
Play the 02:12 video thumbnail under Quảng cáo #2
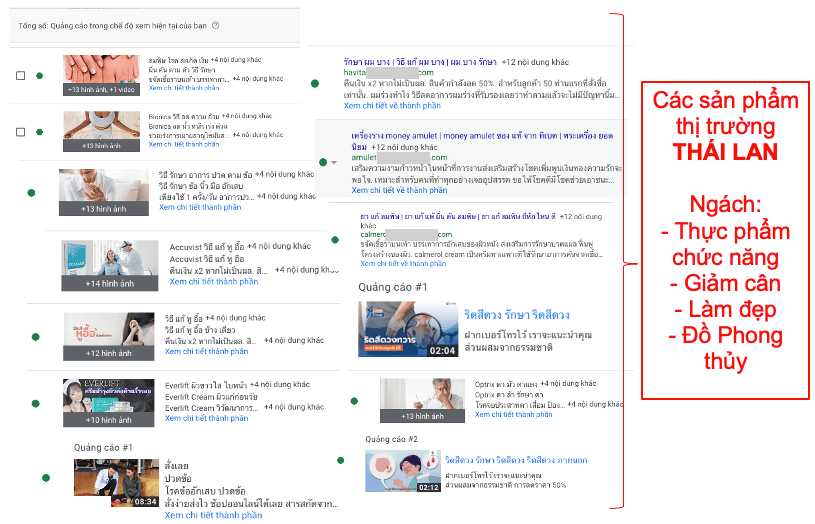[403, 471]
